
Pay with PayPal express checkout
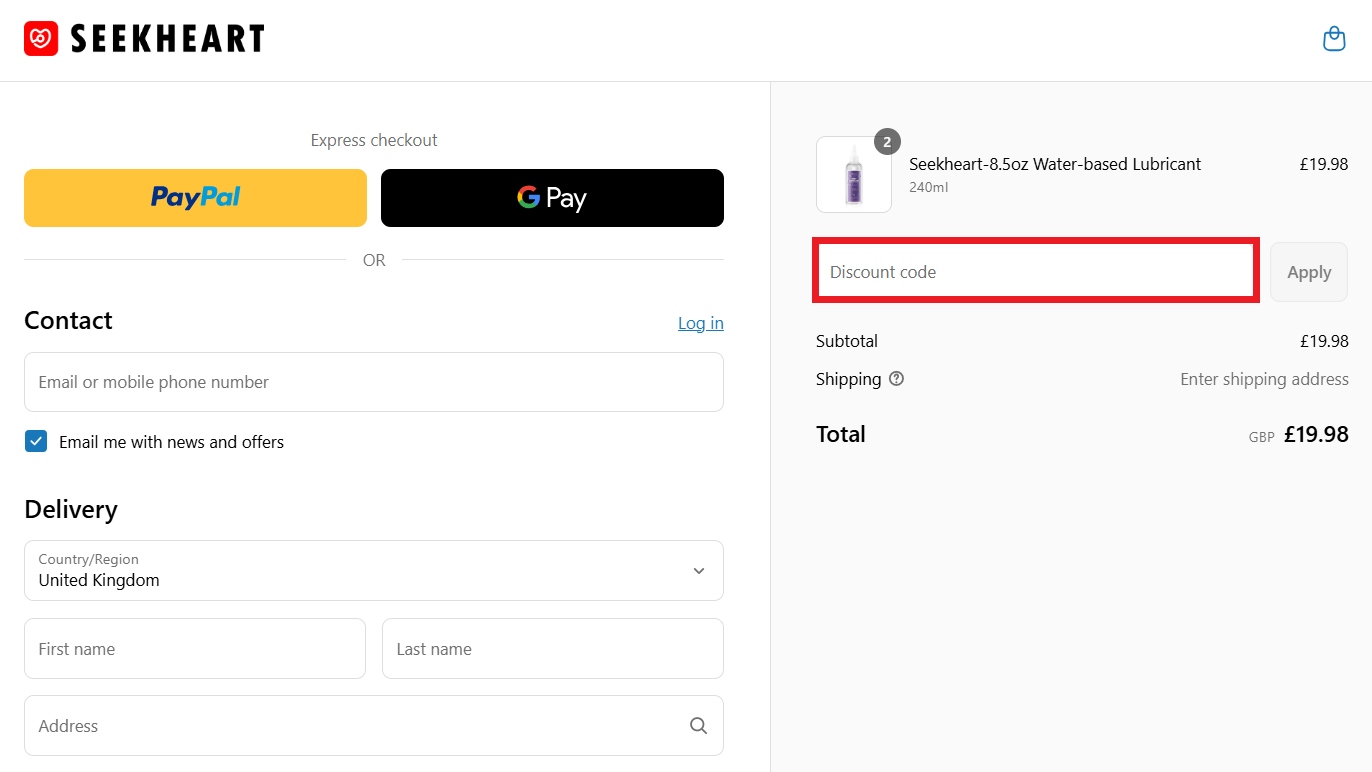[195, 198]
